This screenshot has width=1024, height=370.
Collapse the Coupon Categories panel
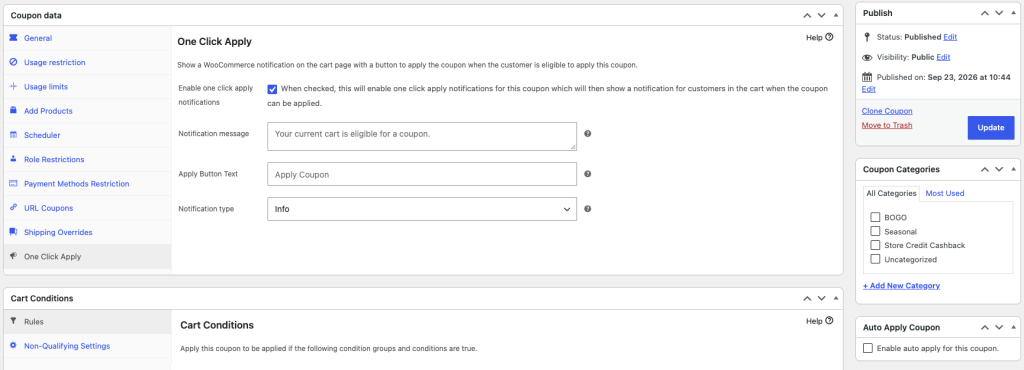[1014, 170]
